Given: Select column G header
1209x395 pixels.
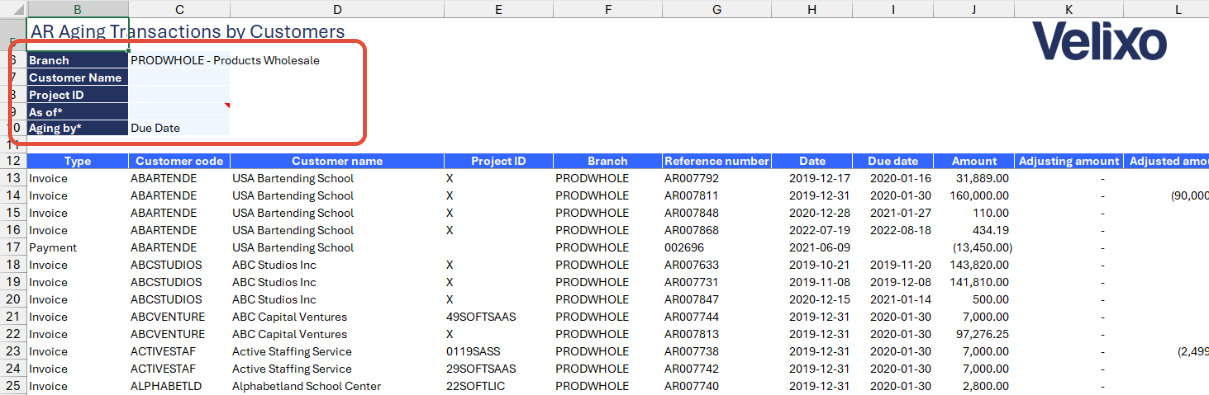Looking at the screenshot, I should click(716, 9).
